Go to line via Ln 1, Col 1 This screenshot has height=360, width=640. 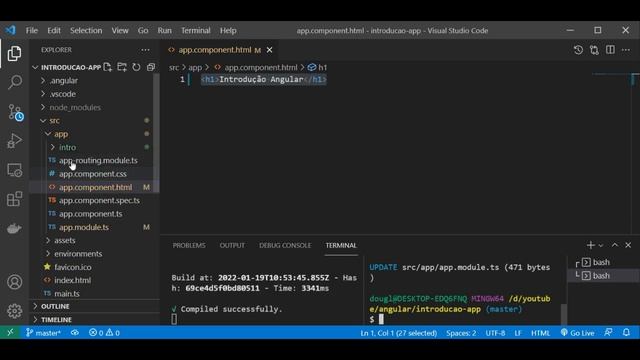[x=398, y=333]
